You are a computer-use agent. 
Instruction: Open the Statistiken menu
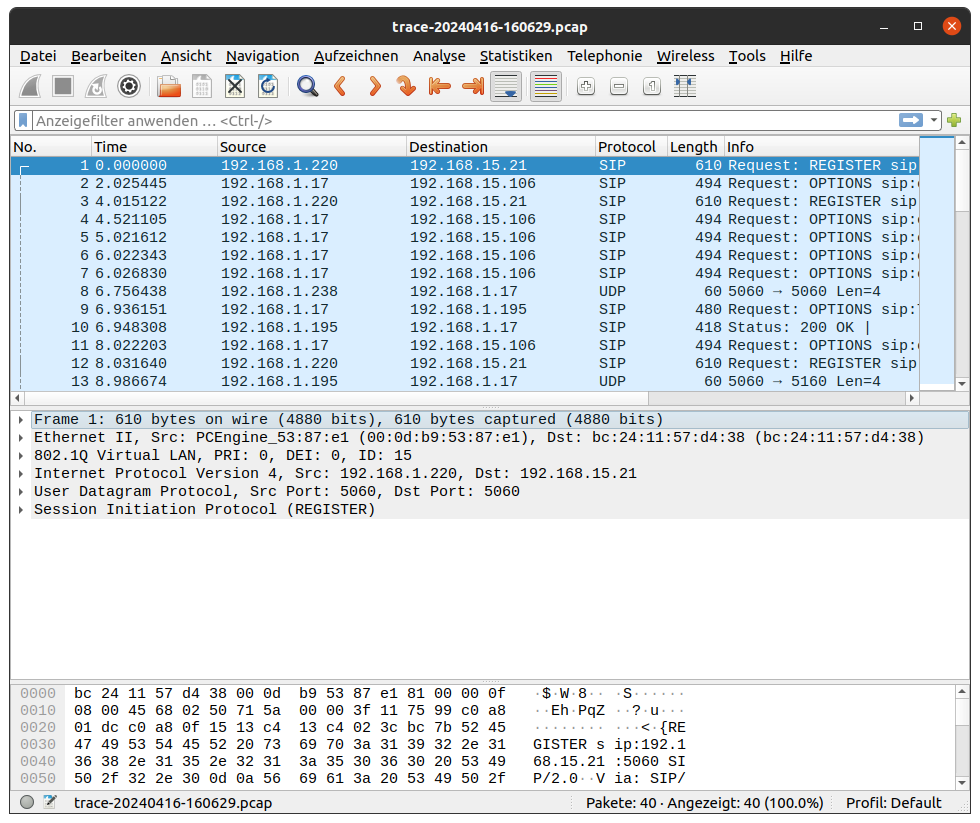pyautogui.click(x=516, y=56)
